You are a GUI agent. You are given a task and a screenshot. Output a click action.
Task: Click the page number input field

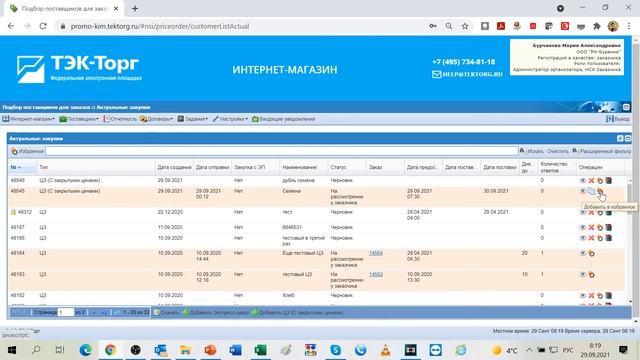pyautogui.click(x=65, y=313)
